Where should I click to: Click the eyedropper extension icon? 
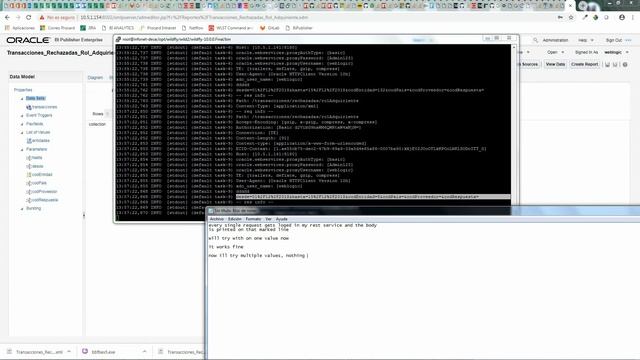pos(585,18)
